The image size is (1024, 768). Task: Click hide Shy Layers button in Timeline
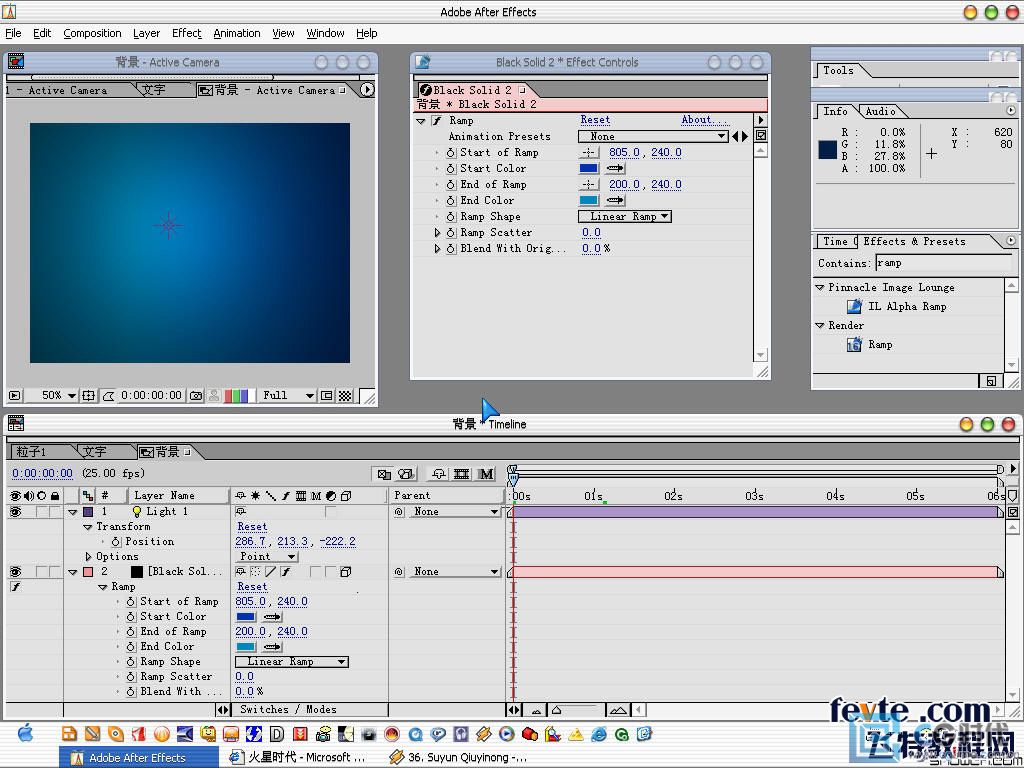click(438, 474)
